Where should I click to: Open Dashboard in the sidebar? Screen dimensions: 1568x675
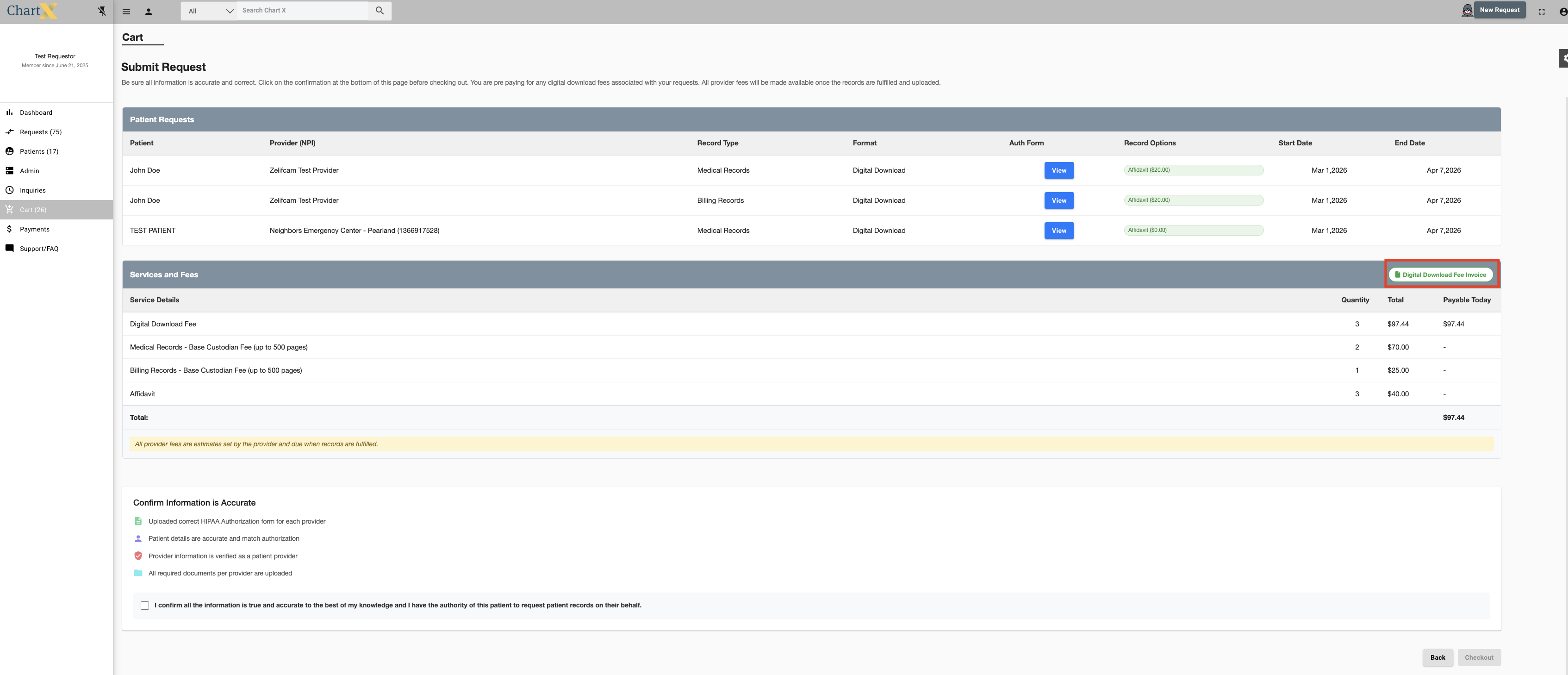[36, 112]
